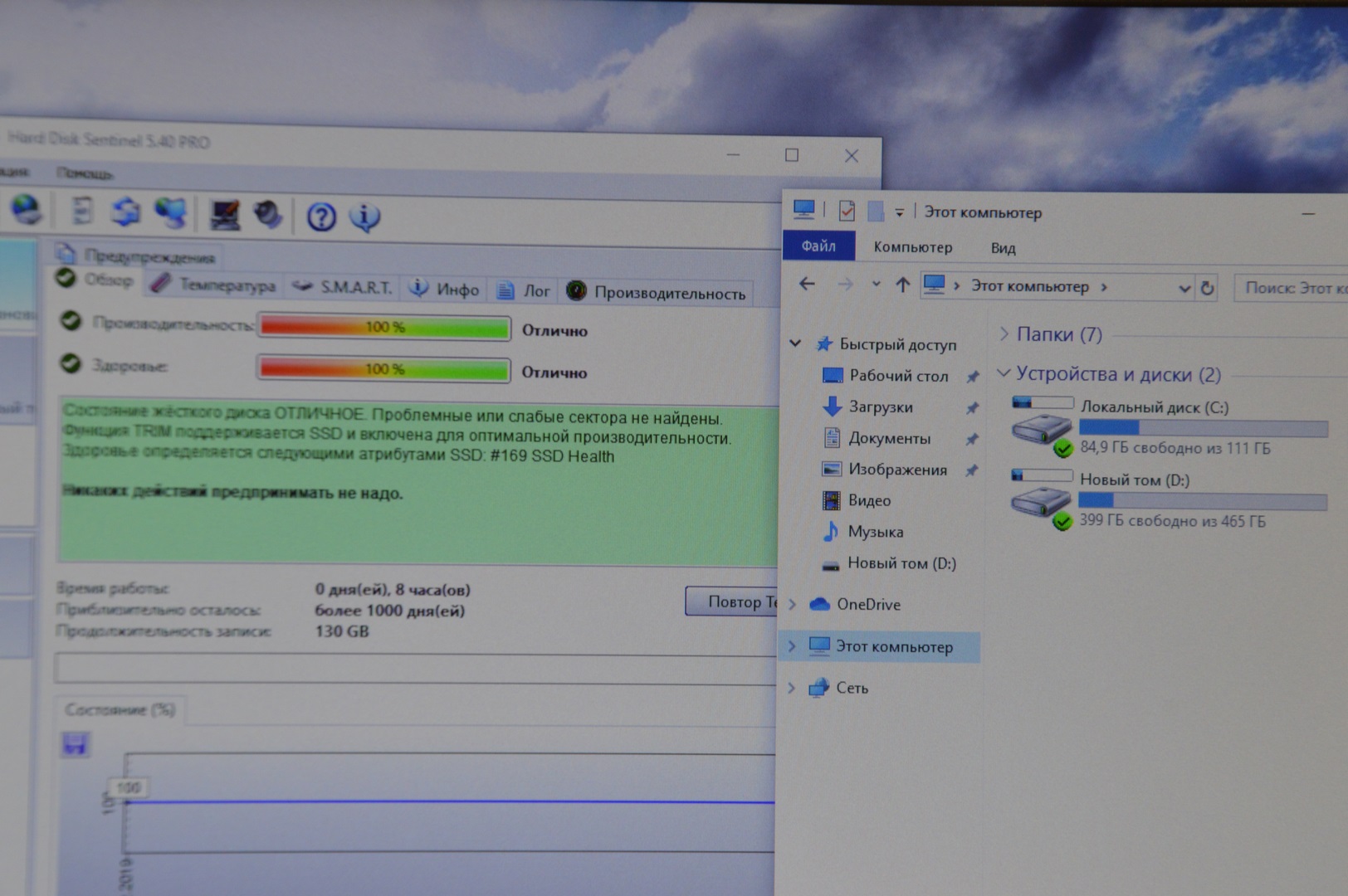Go up one folder level arrow
This screenshot has height=896, width=1348.
902,285
